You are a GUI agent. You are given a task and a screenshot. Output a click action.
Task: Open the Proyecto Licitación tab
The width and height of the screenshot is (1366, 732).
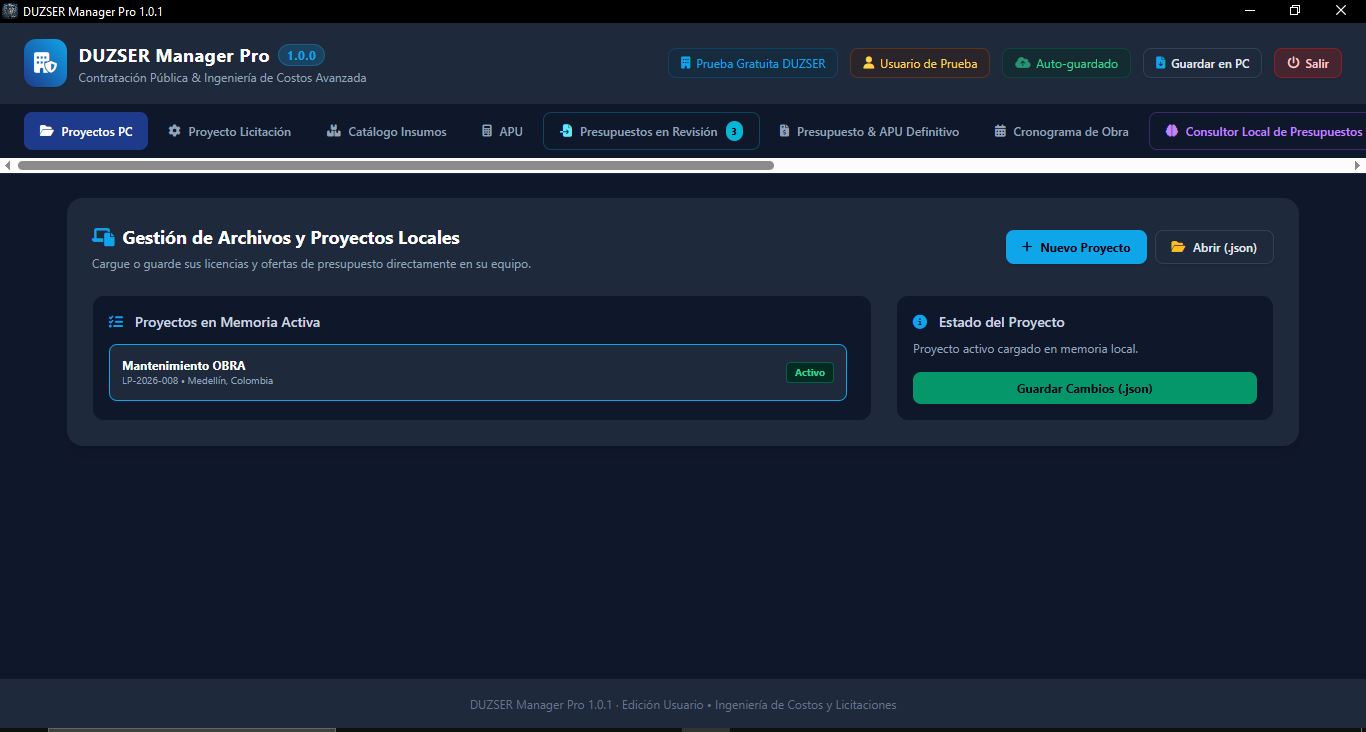[230, 131]
